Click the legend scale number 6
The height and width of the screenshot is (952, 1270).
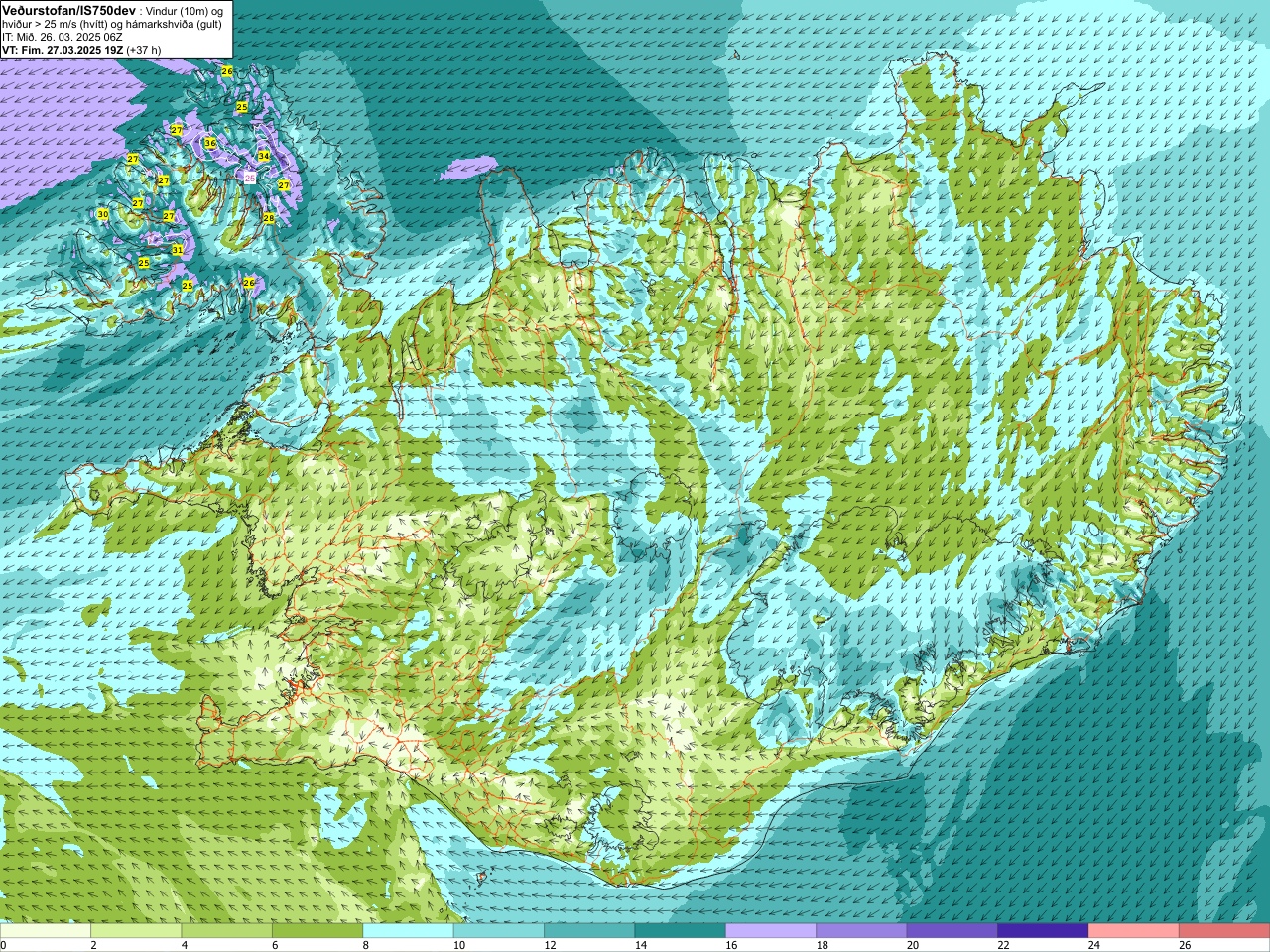coord(275,945)
